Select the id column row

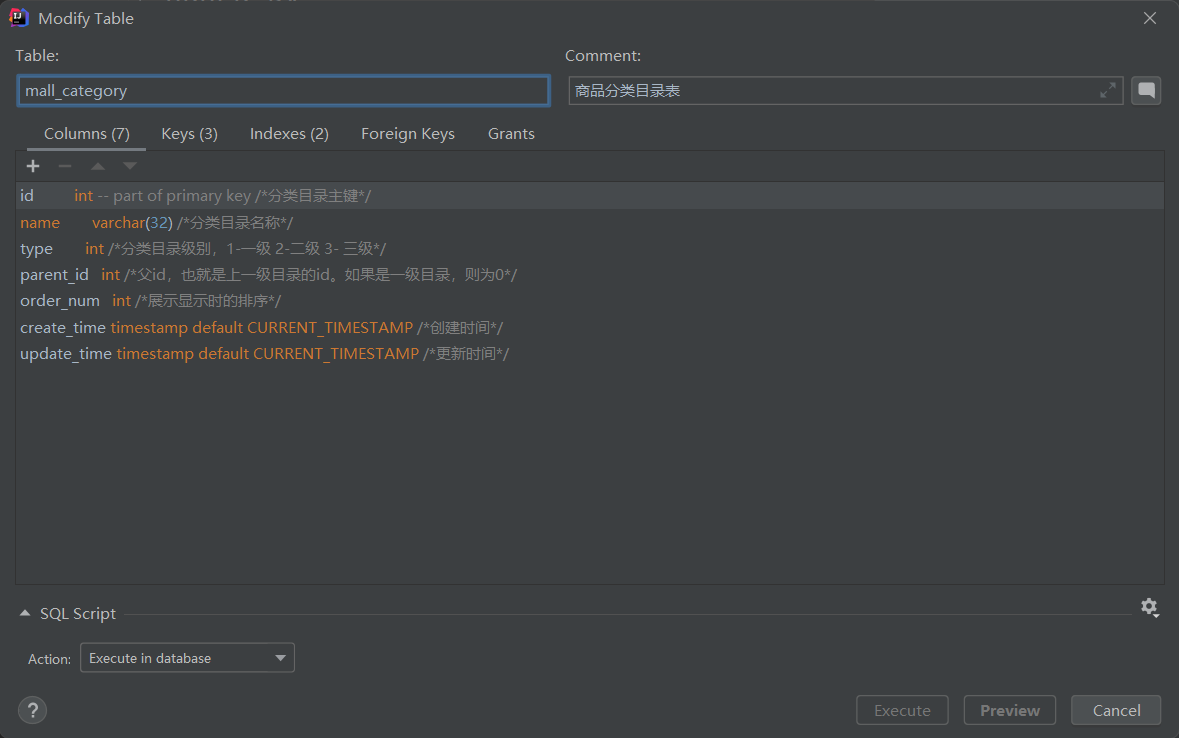point(590,196)
